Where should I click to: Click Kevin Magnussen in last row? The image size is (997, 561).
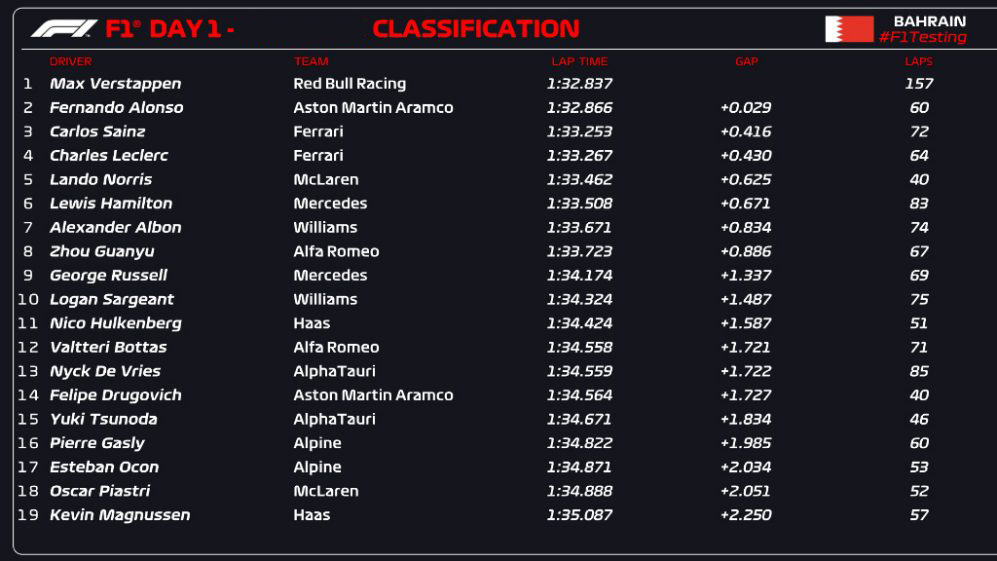tap(120, 515)
